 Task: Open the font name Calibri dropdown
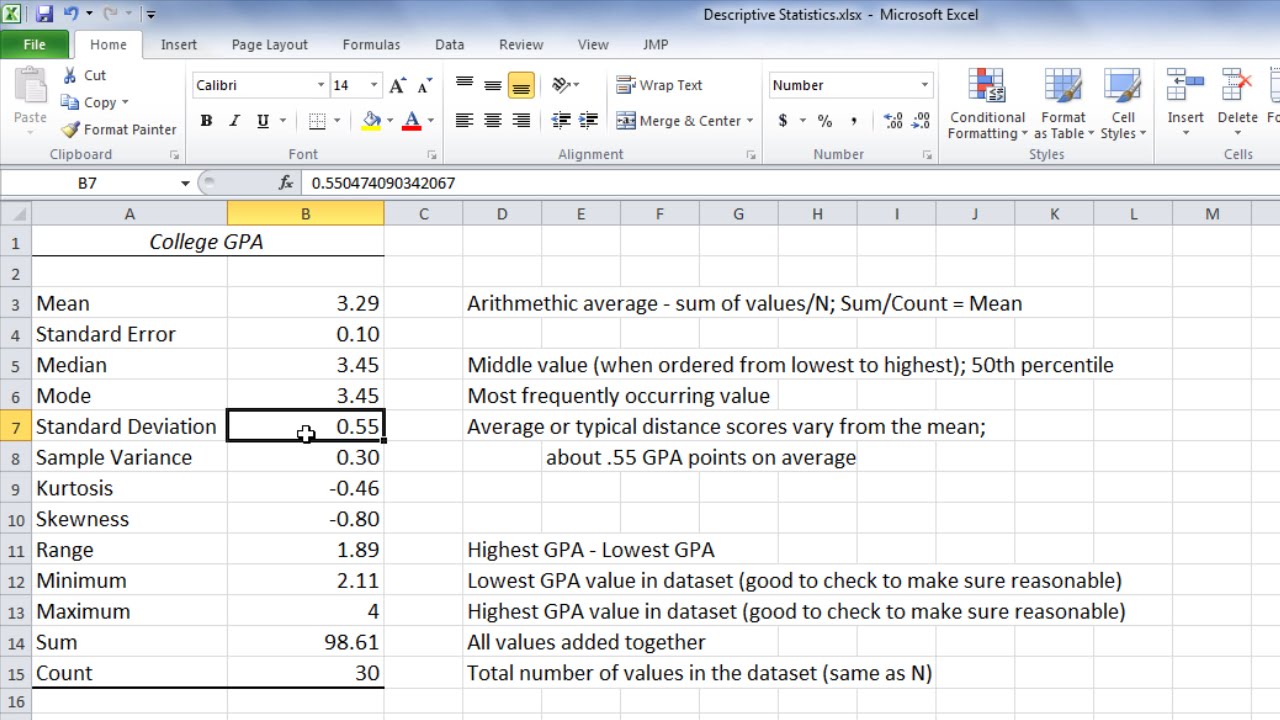click(x=321, y=85)
